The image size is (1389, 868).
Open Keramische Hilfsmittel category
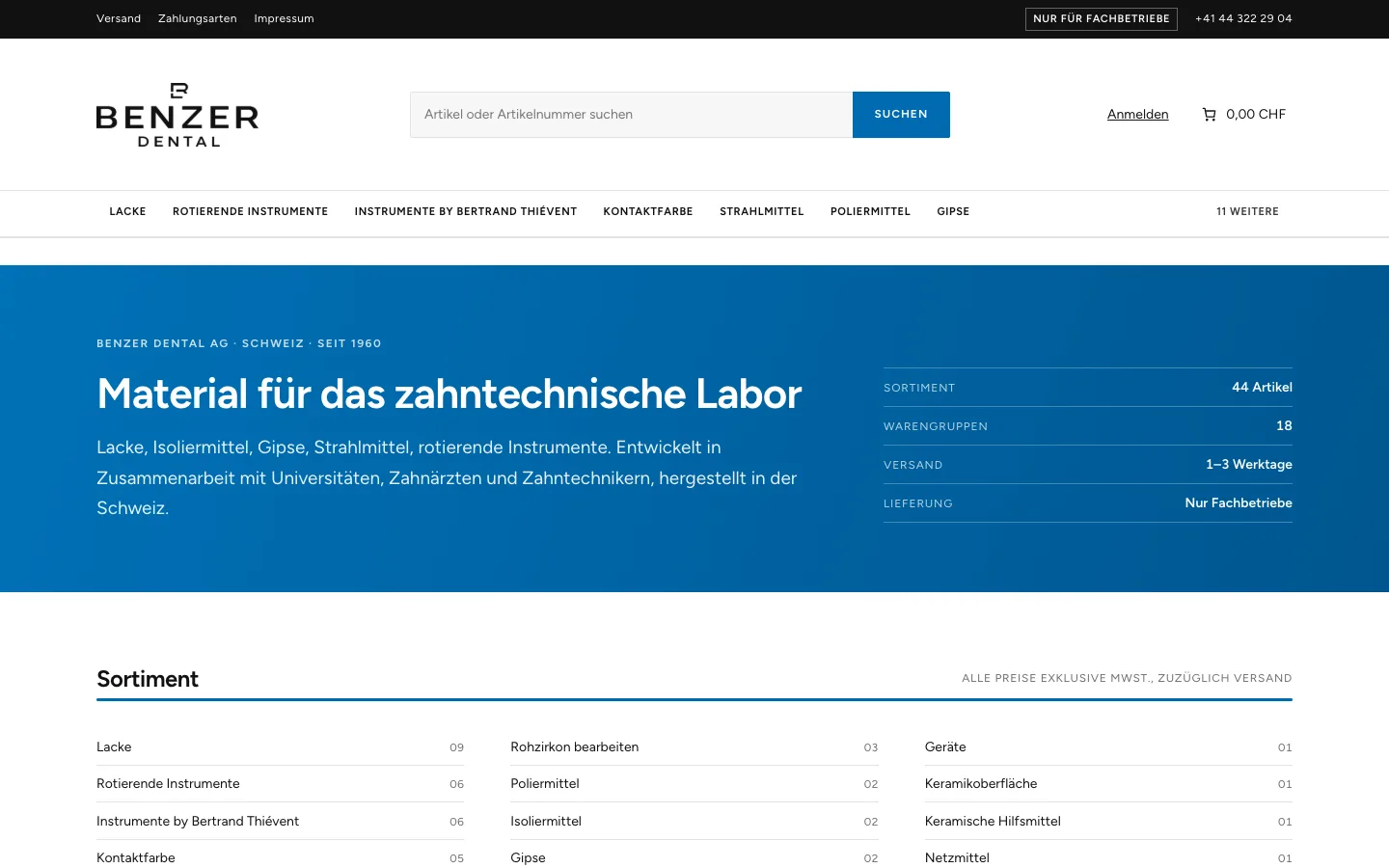pos(1108,822)
